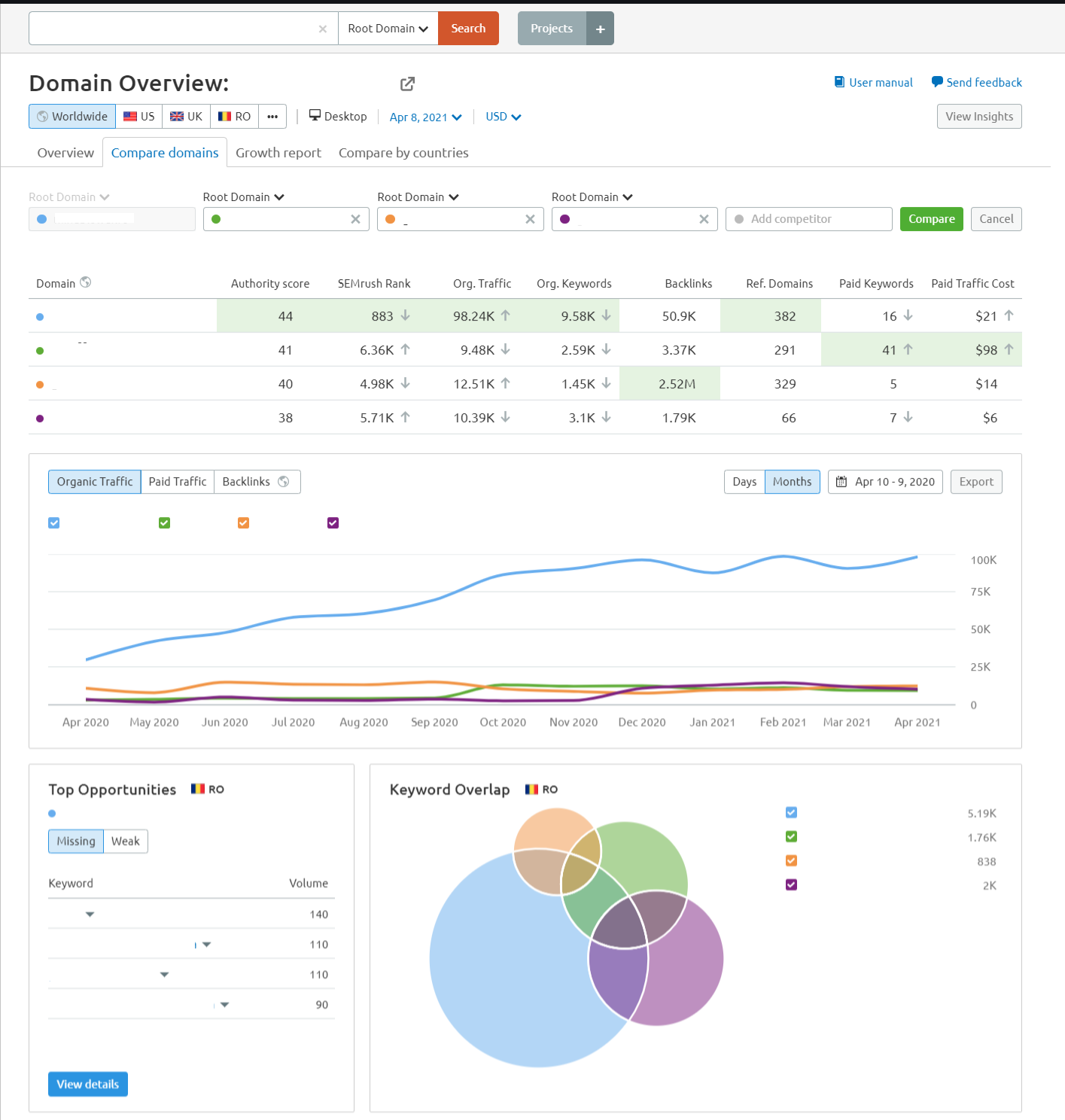
Task: Click the US flag filter
Action: [139, 117]
